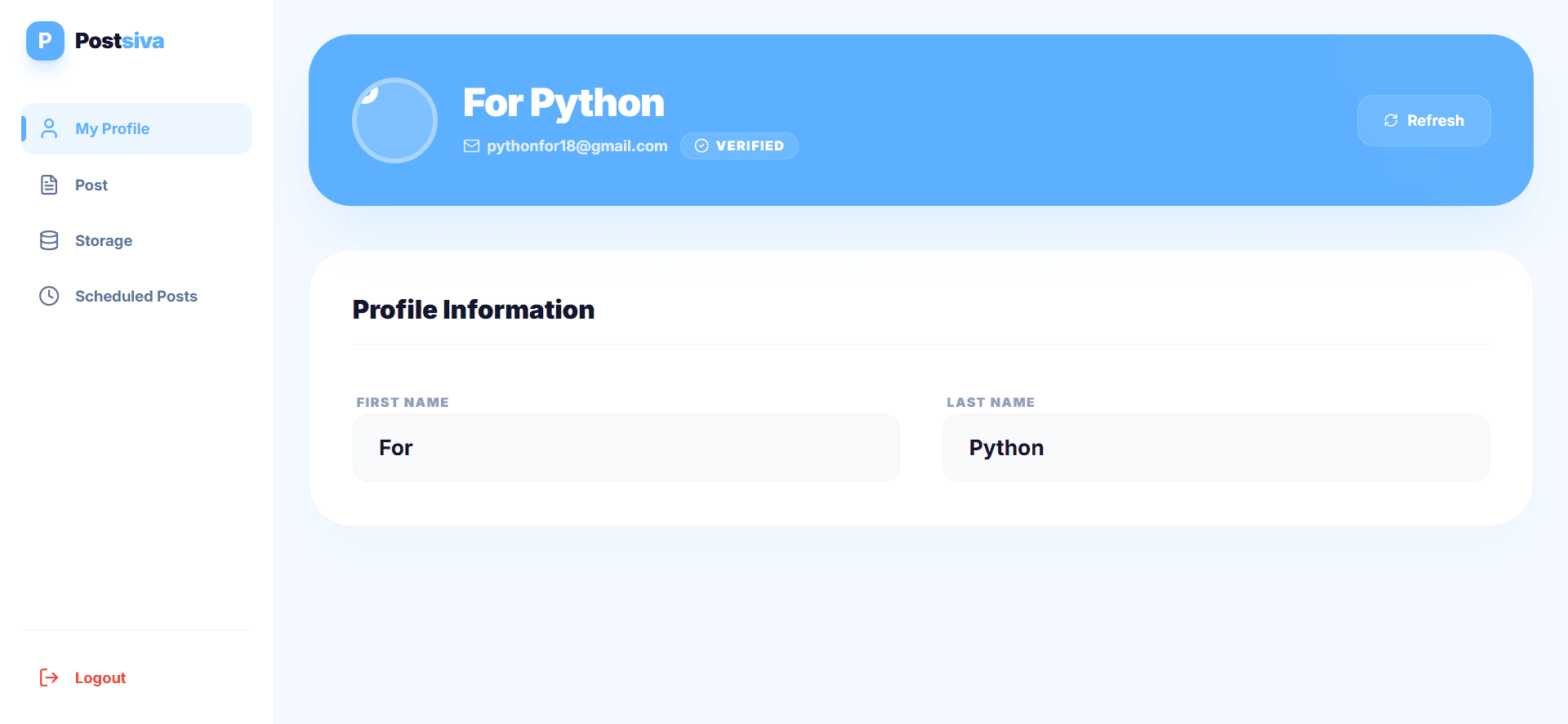Open the My Profile menu item

[x=113, y=129]
